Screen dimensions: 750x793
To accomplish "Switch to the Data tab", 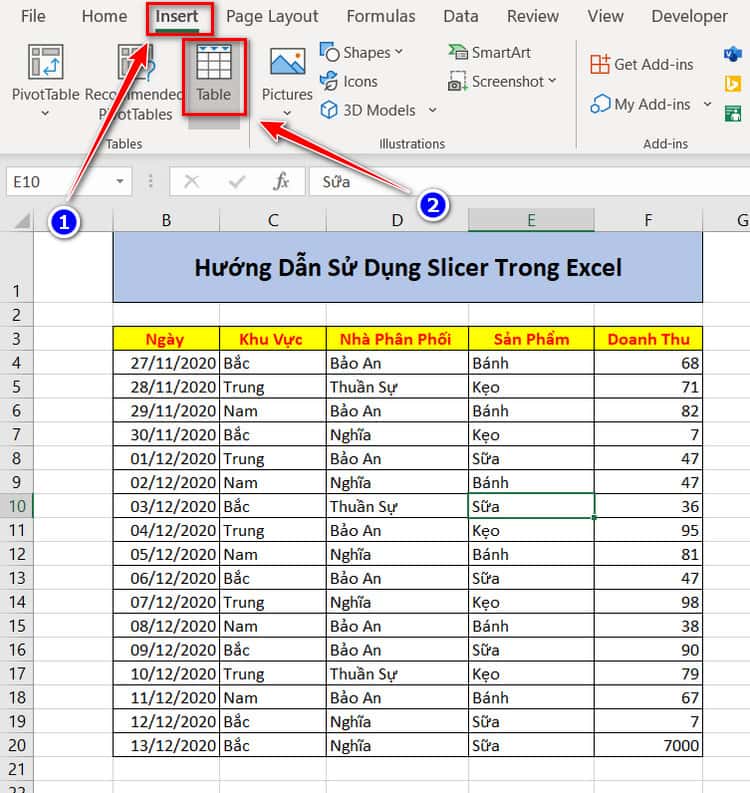I will coord(461,16).
